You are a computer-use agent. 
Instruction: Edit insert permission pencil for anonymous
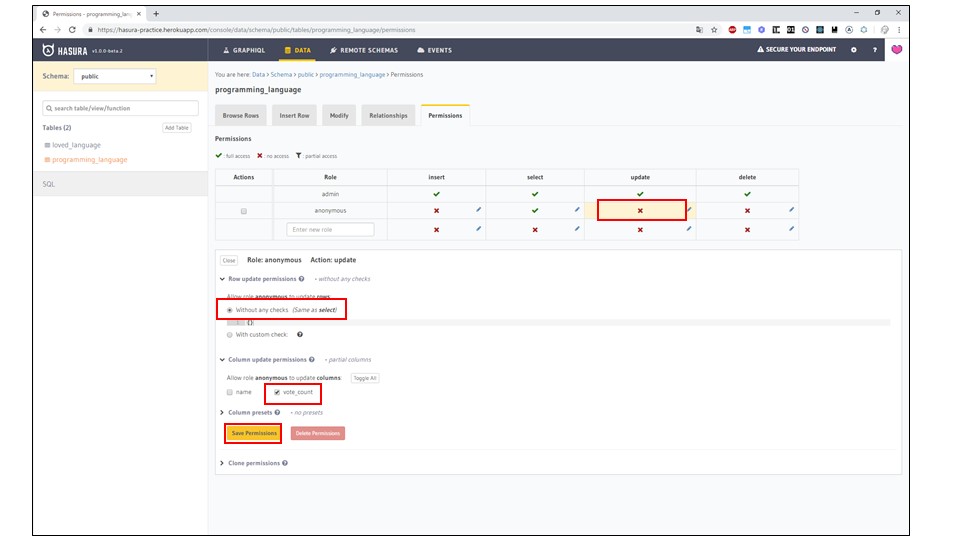478,209
